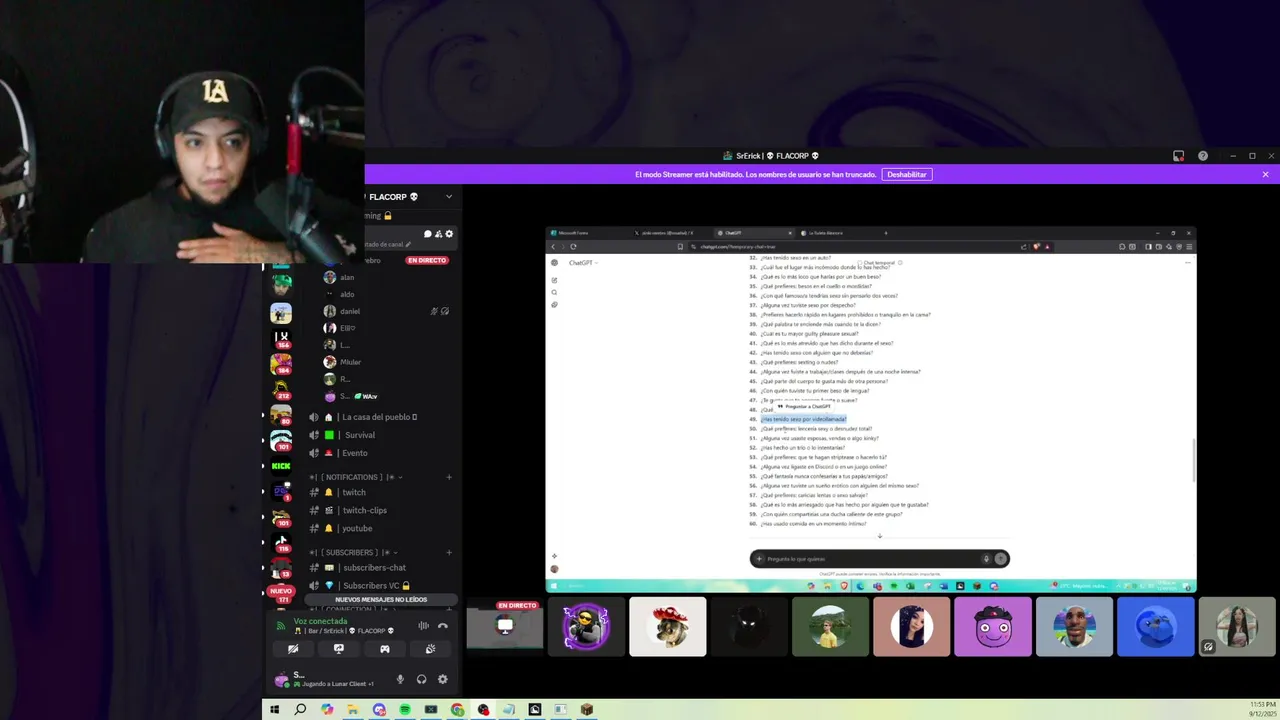Open ChatGPT model selector dropdown
This screenshot has width=1280, height=720.
(583, 263)
